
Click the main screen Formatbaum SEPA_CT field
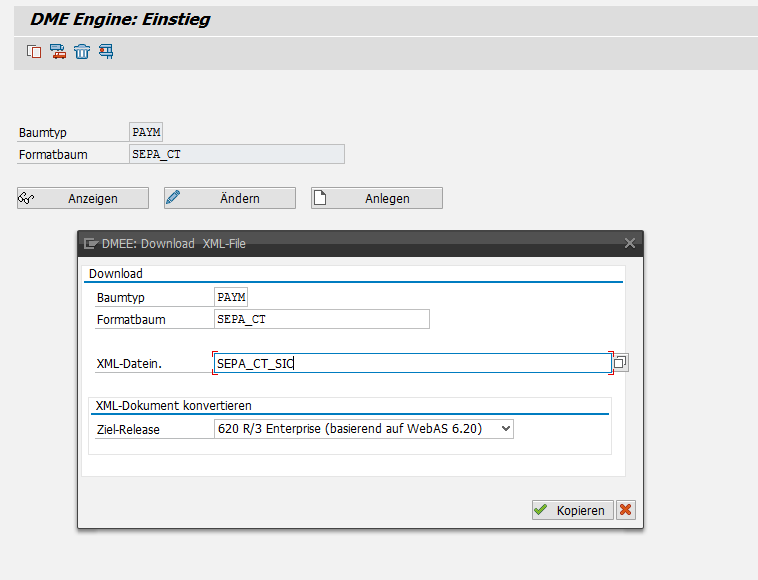(x=237, y=154)
